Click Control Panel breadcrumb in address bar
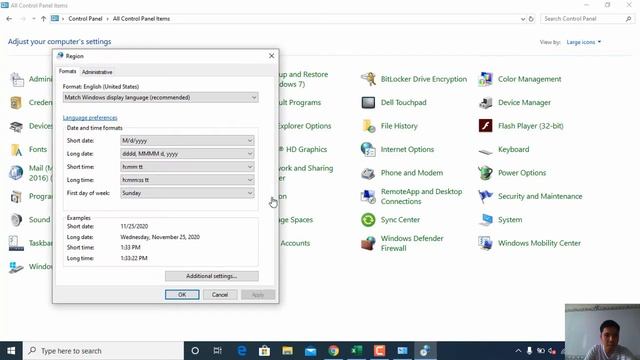The width and height of the screenshot is (640, 360). [x=85, y=19]
